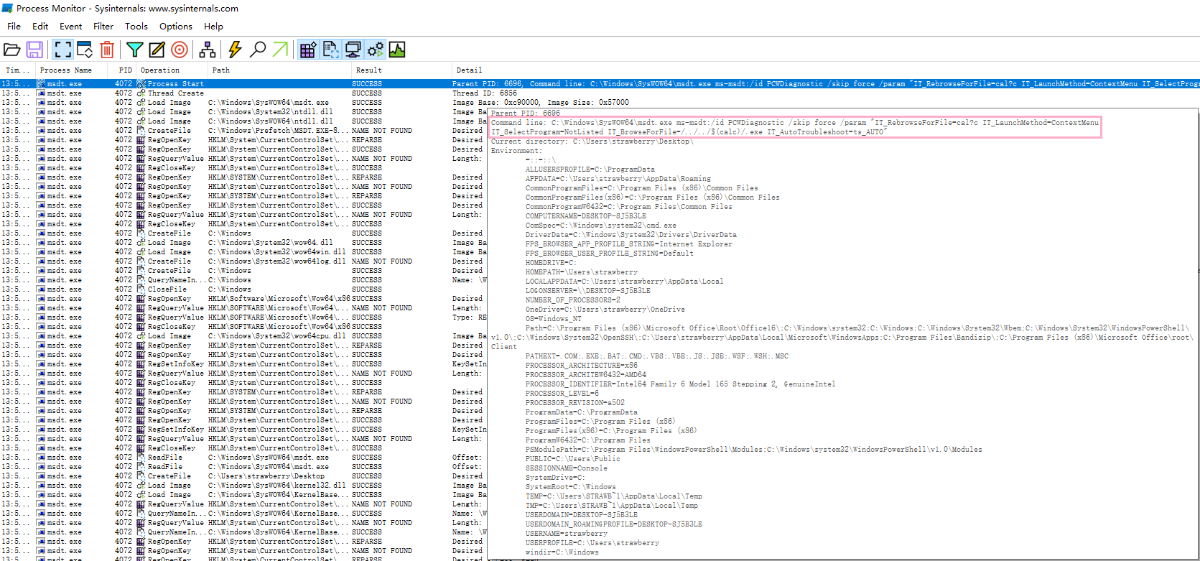Toggle the Capture events button
1200x561 pixels.
[x=62, y=49]
